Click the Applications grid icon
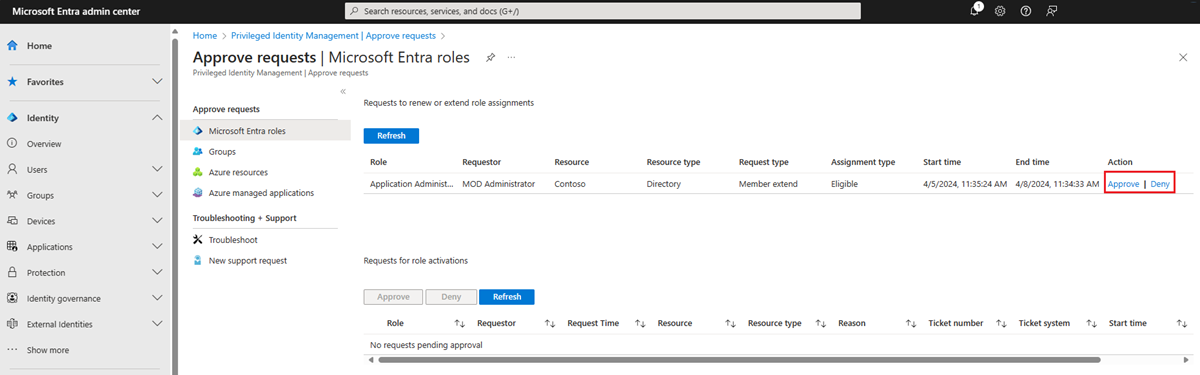Image resolution: width=1200 pixels, height=375 pixels. (x=13, y=247)
